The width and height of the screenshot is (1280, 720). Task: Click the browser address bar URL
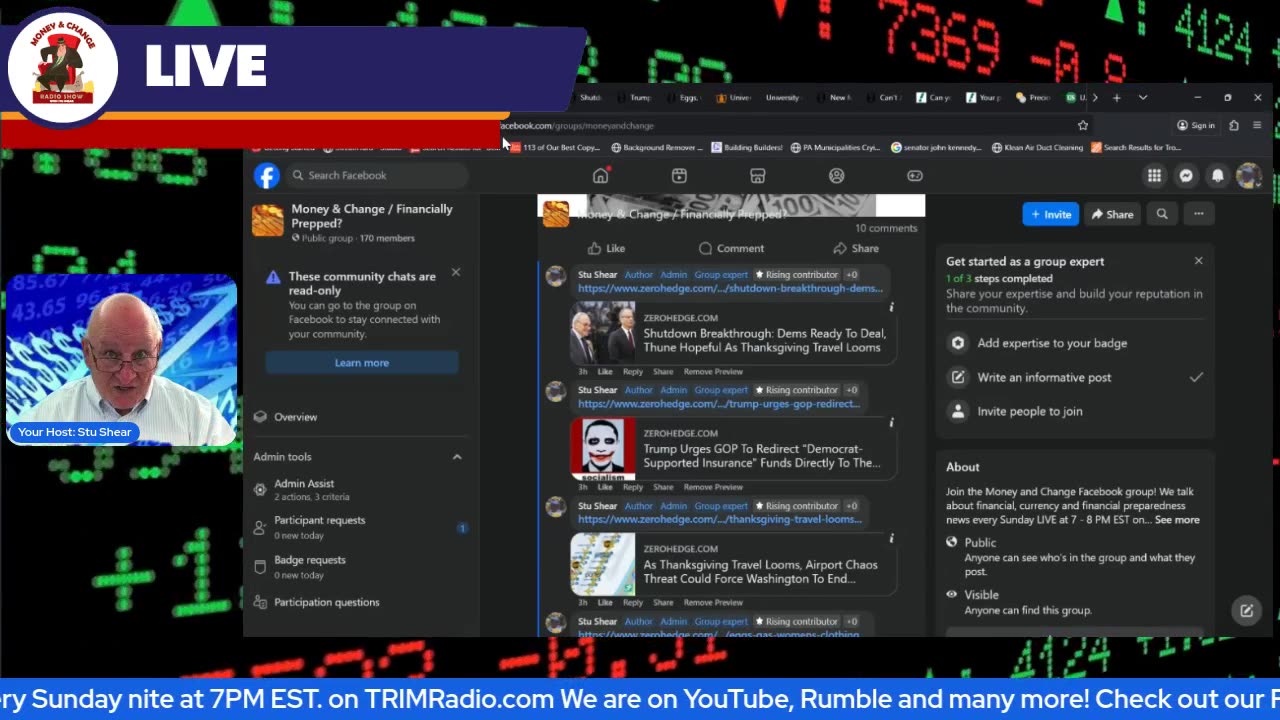click(578, 126)
